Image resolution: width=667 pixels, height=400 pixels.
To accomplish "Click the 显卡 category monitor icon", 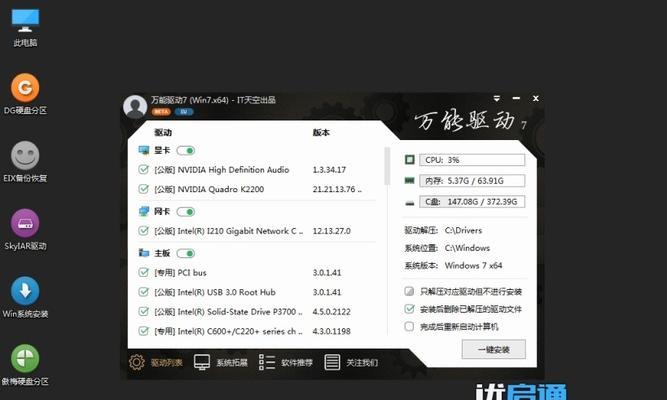I will 144,150.
